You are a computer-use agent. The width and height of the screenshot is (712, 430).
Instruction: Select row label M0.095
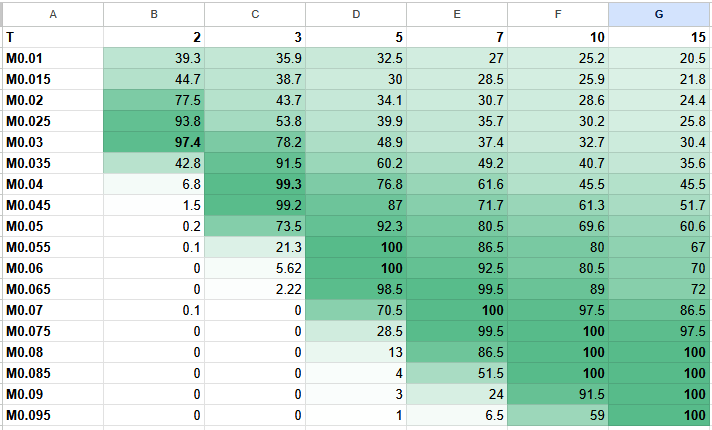pyautogui.click(x=52, y=415)
